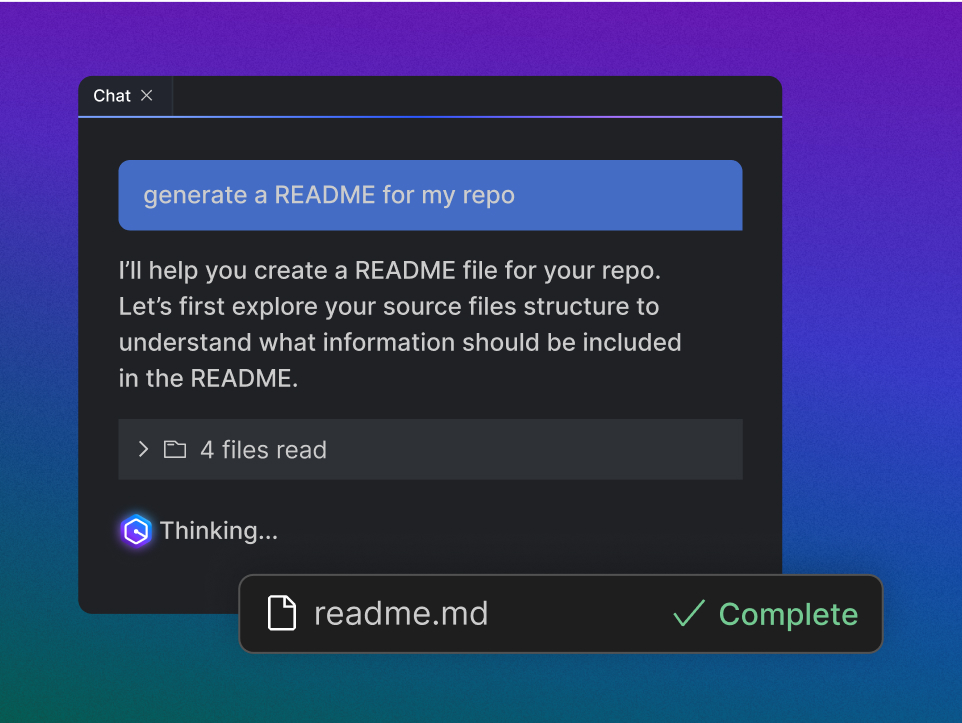Click the file-page icon on the status card

[x=281, y=613]
